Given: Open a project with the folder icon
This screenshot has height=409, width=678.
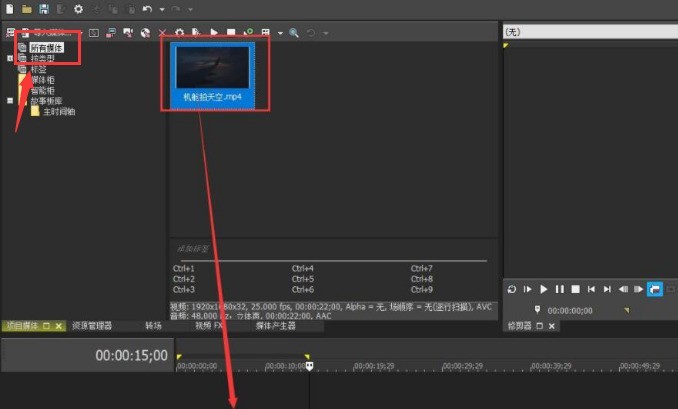Looking at the screenshot, I should click(x=27, y=9).
